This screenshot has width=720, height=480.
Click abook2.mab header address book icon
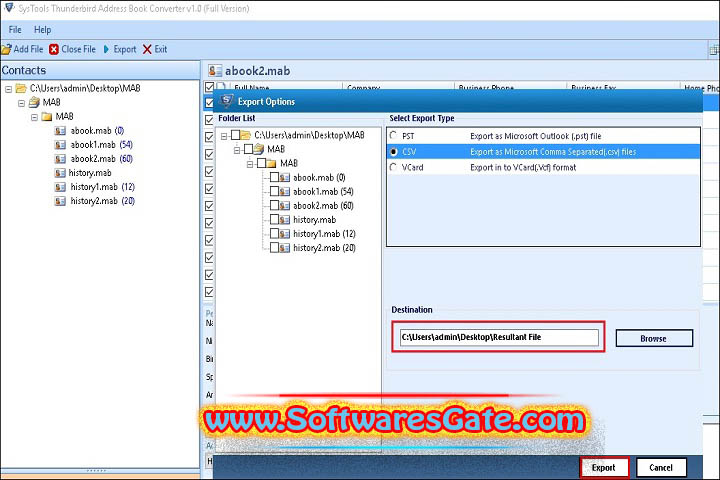point(214,71)
